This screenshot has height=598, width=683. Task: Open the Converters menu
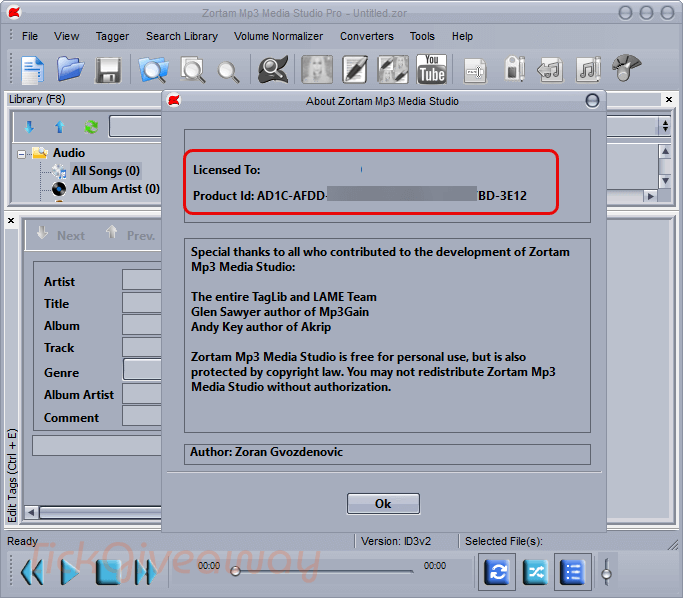point(367,36)
